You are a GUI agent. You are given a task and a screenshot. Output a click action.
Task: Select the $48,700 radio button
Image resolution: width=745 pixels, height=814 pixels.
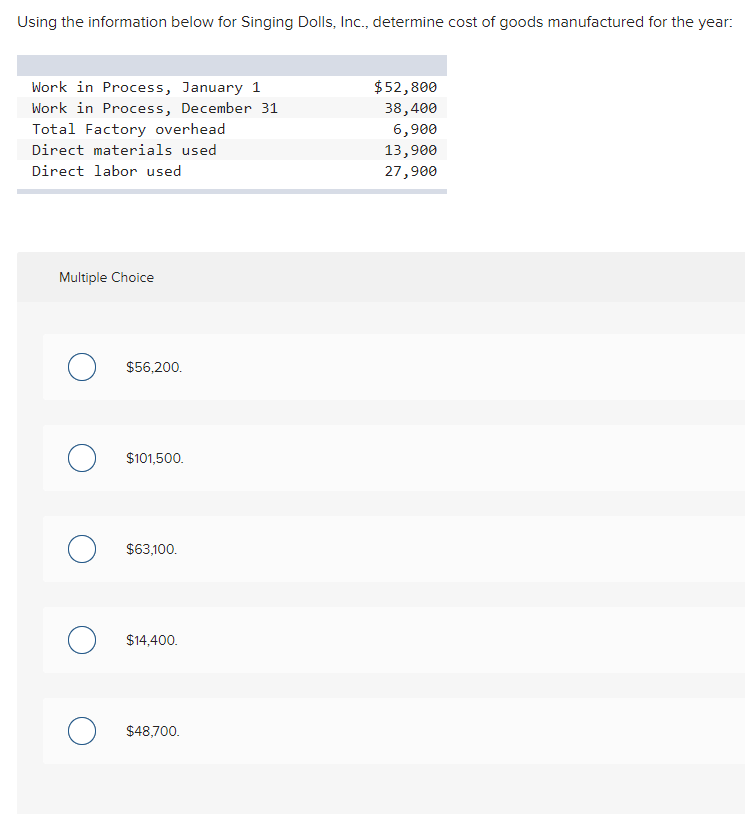(81, 731)
